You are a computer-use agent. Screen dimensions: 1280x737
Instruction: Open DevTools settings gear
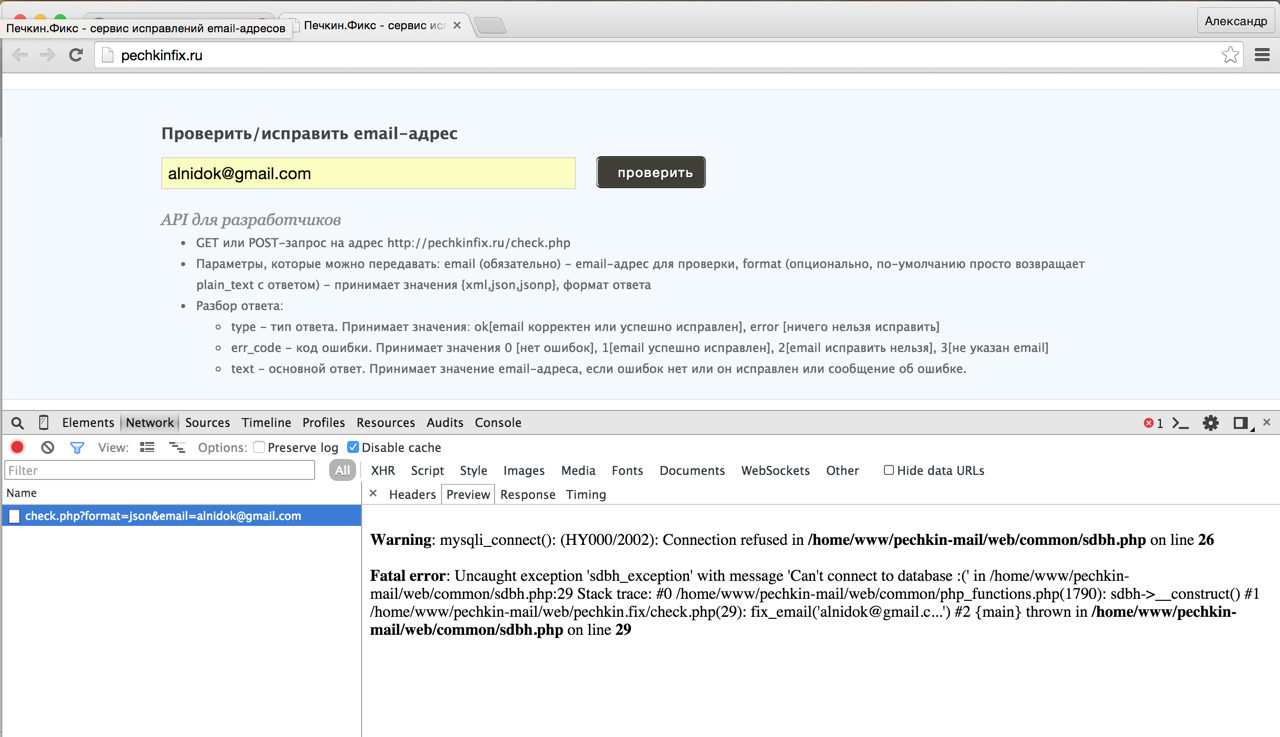click(1211, 423)
